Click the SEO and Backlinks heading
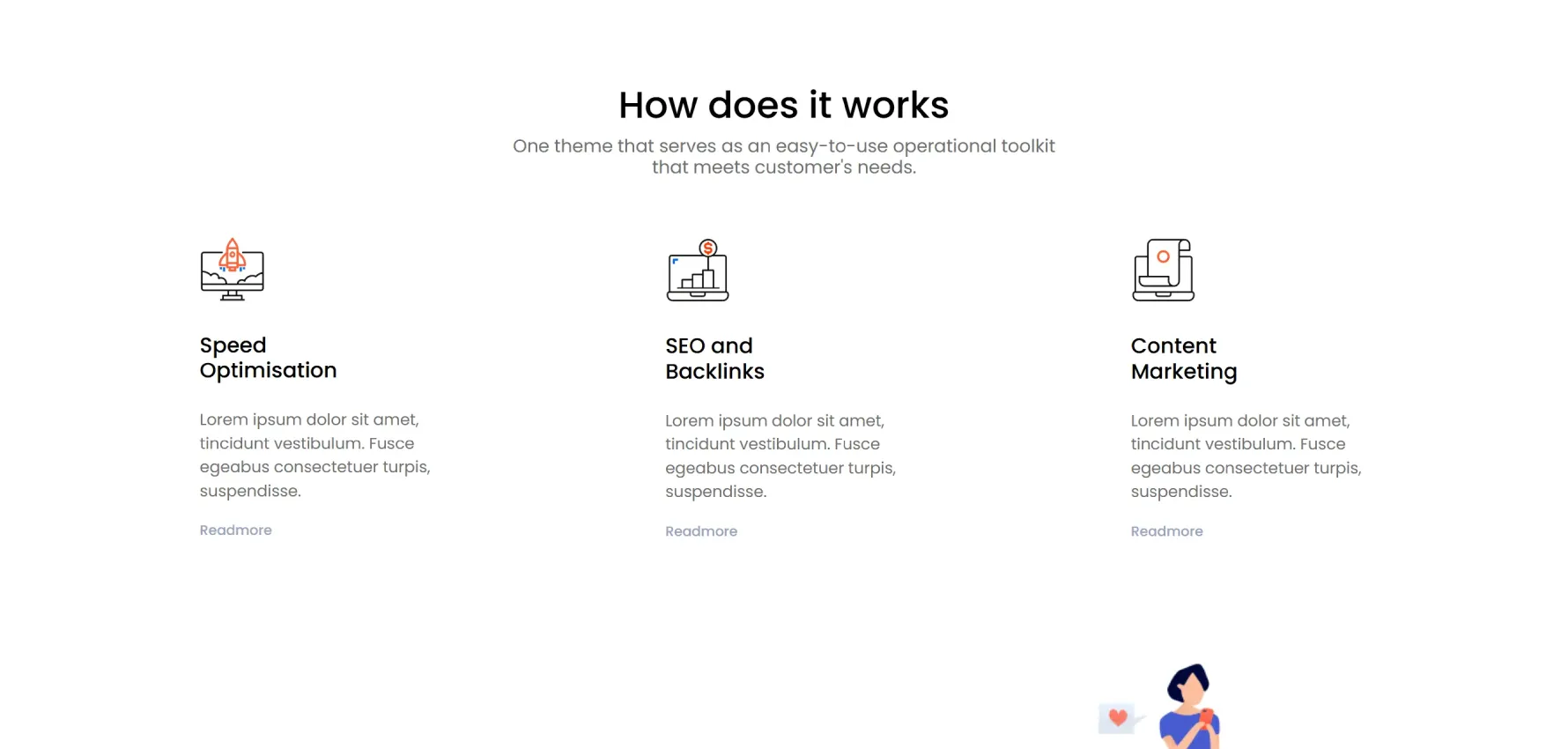1568x749 pixels. click(714, 359)
